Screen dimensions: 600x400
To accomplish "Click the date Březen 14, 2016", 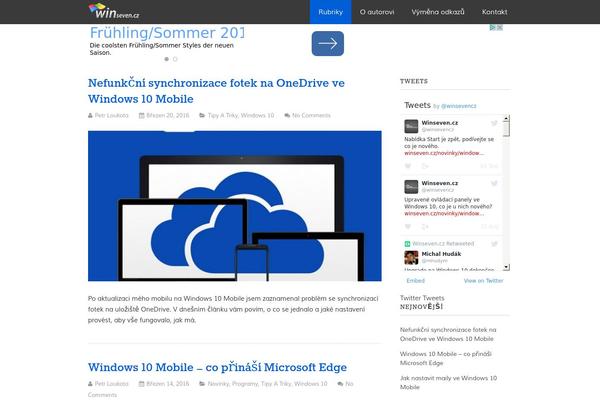I will coord(168,384).
